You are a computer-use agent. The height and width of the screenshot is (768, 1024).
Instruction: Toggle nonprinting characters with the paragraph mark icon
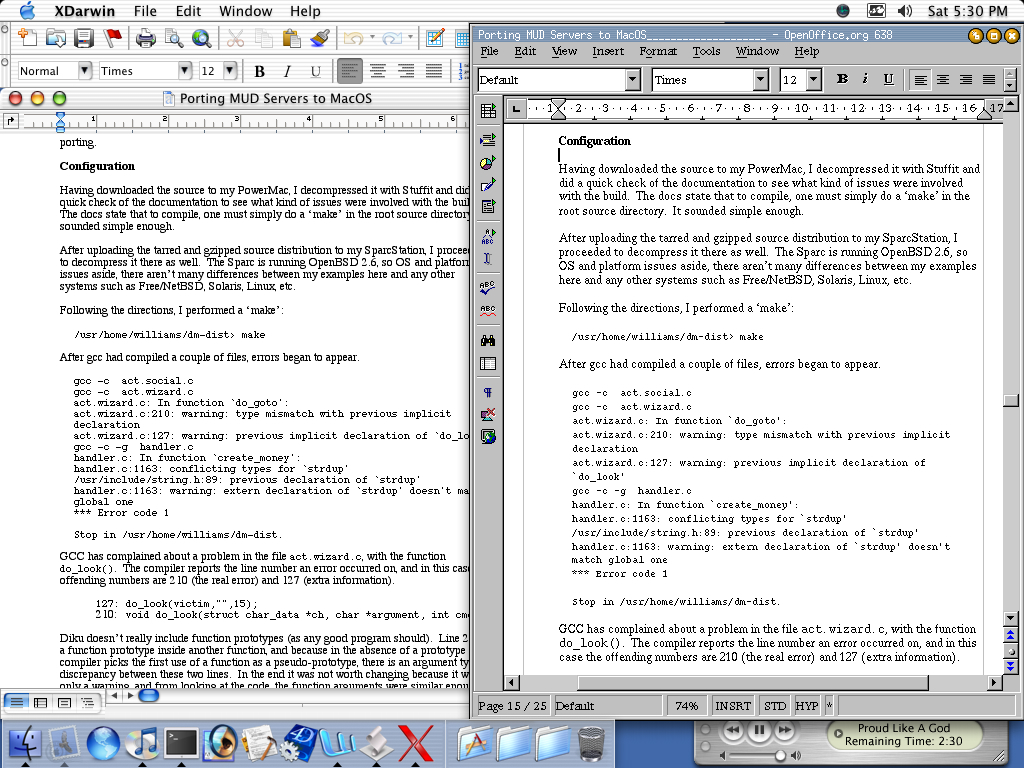(488, 392)
